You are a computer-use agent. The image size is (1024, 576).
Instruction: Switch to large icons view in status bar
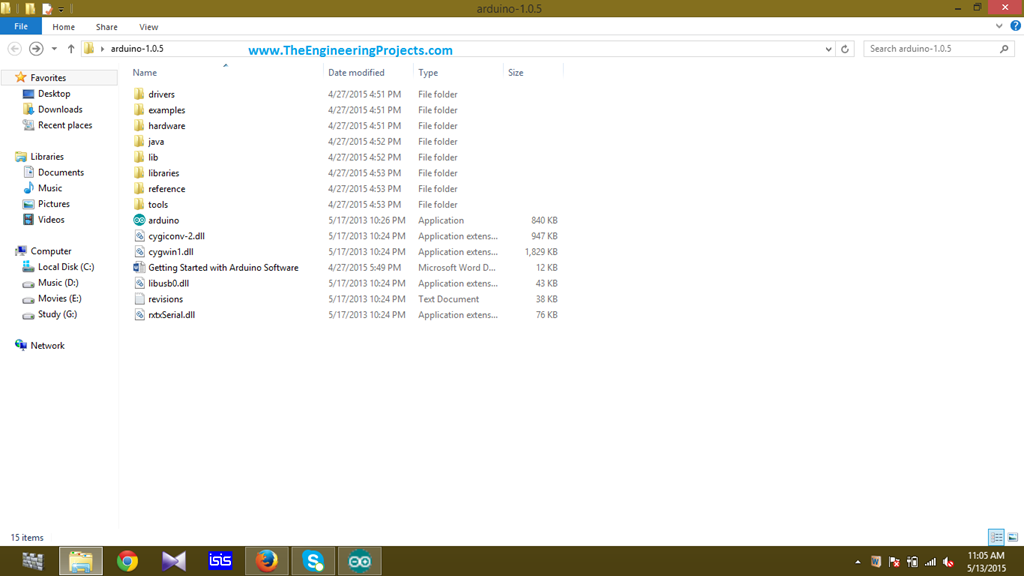tap(1012, 538)
